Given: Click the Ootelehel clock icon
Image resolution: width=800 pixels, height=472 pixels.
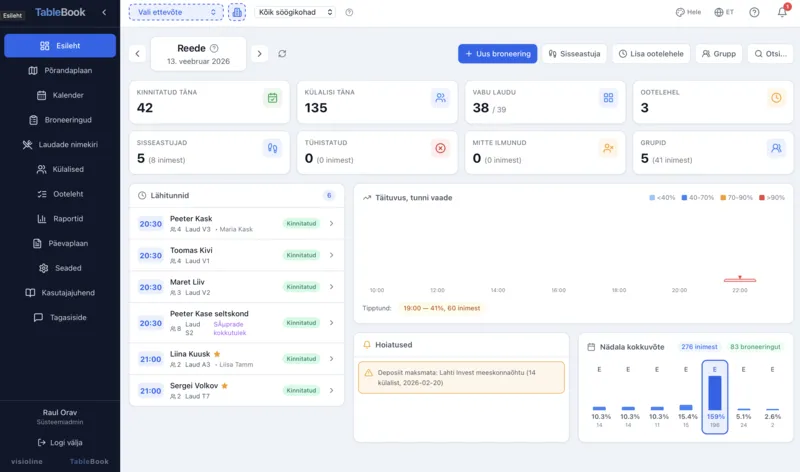Looking at the screenshot, I should (776, 98).
